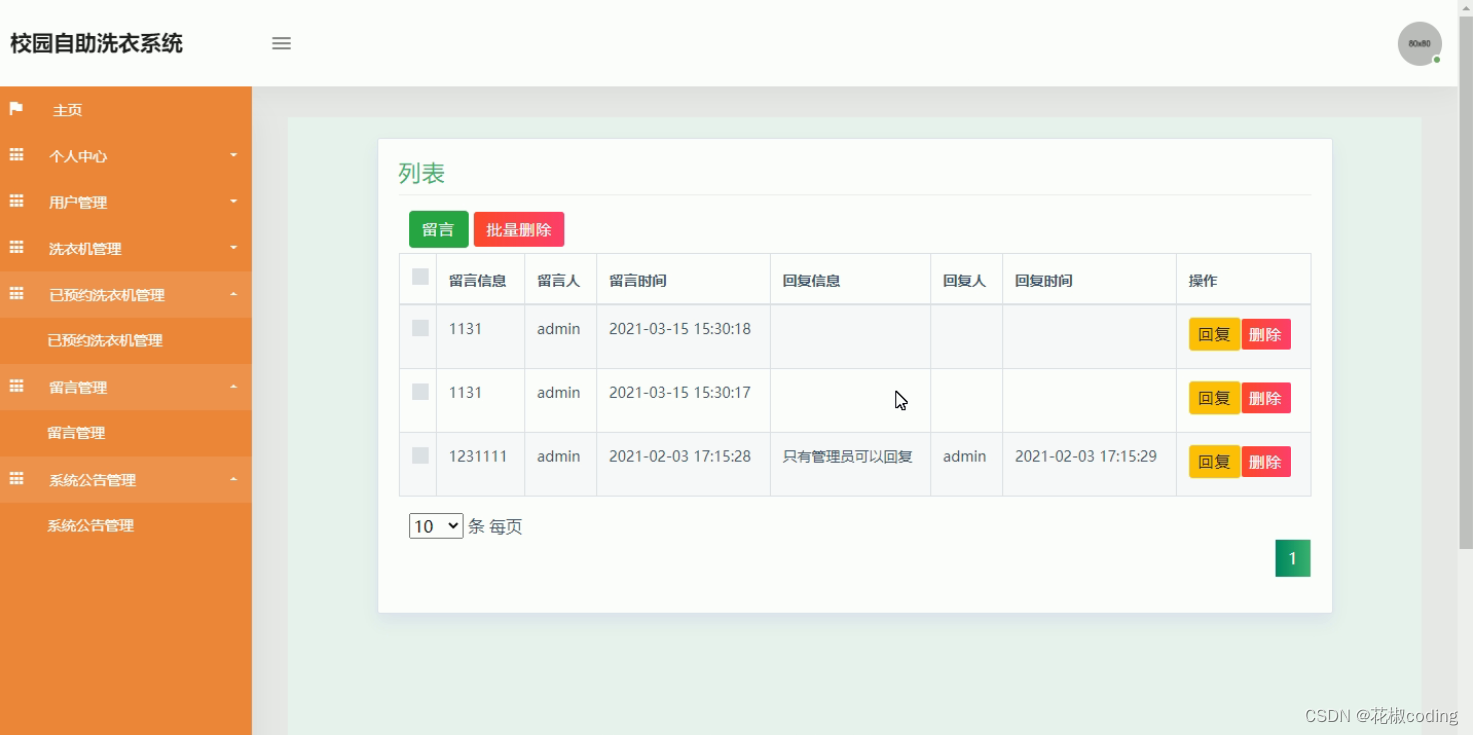The image size is (1473, 735).
Task: Collapse the 已预约洗衣机管理 section arrow
Action: 234,294
